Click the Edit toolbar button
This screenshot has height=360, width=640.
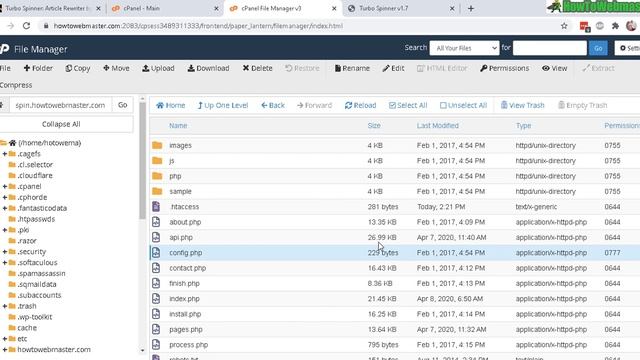(x=393, y=68)
